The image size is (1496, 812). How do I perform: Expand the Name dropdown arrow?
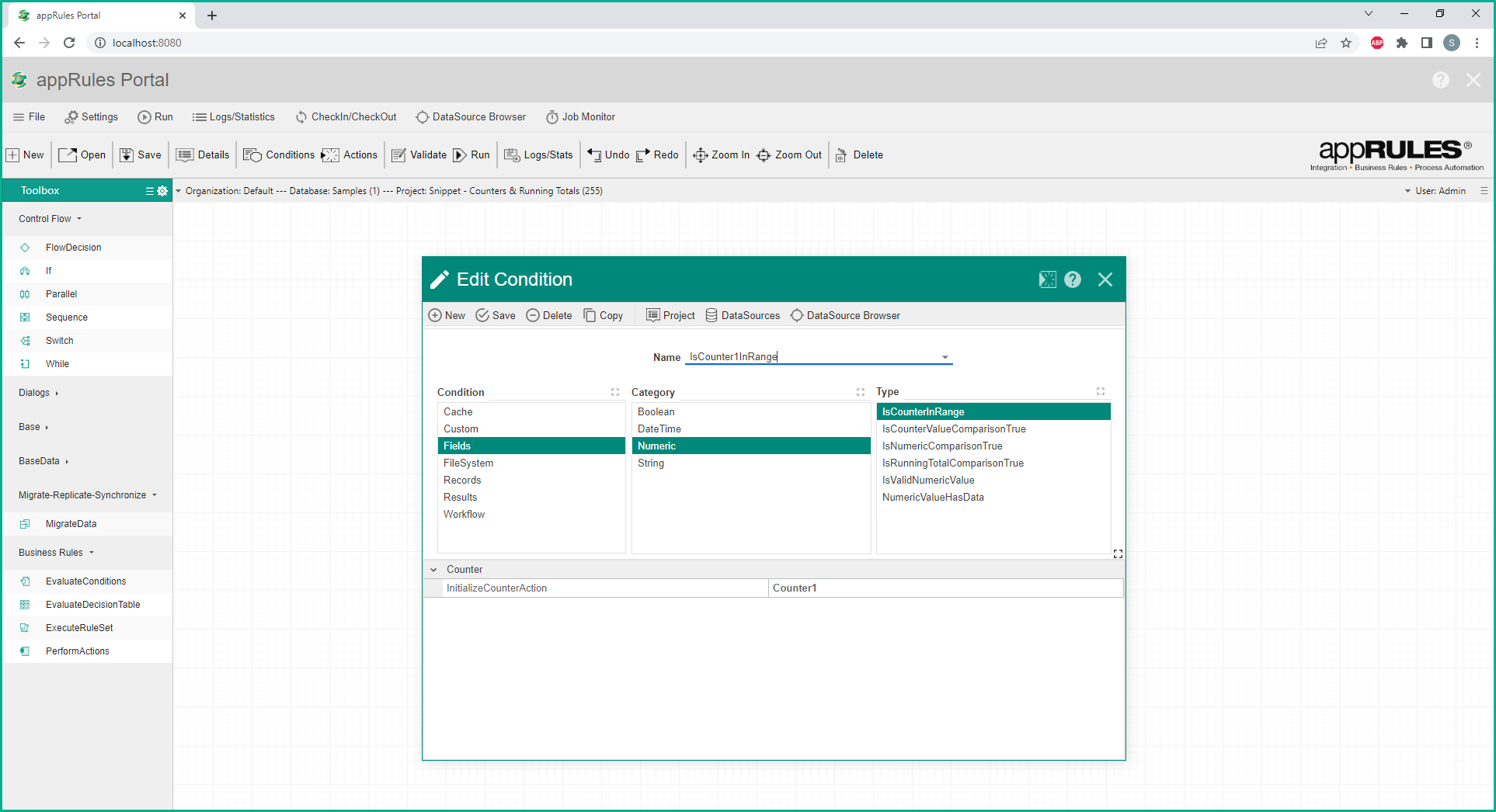pyautogui.click(x=945, y=357)
